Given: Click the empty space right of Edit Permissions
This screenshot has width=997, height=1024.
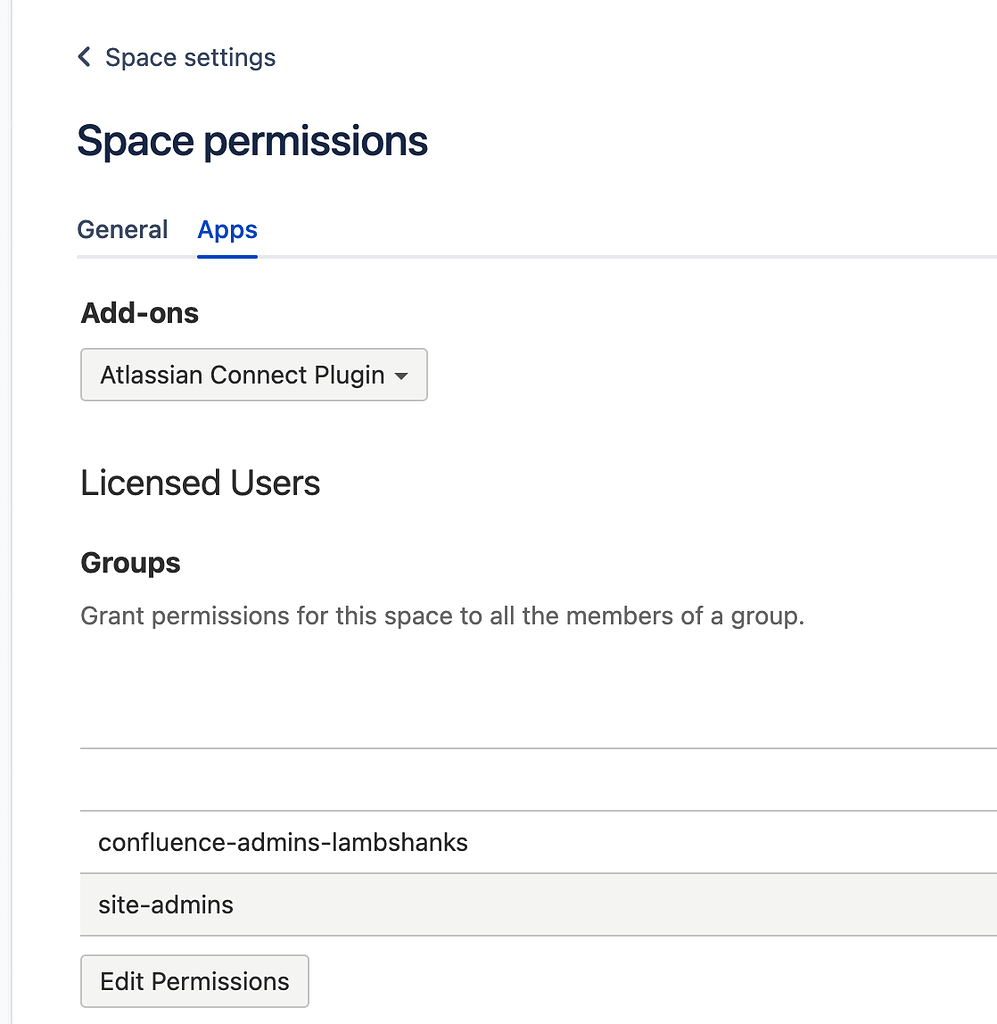Looking at the screenshot, I should point(650,981).
